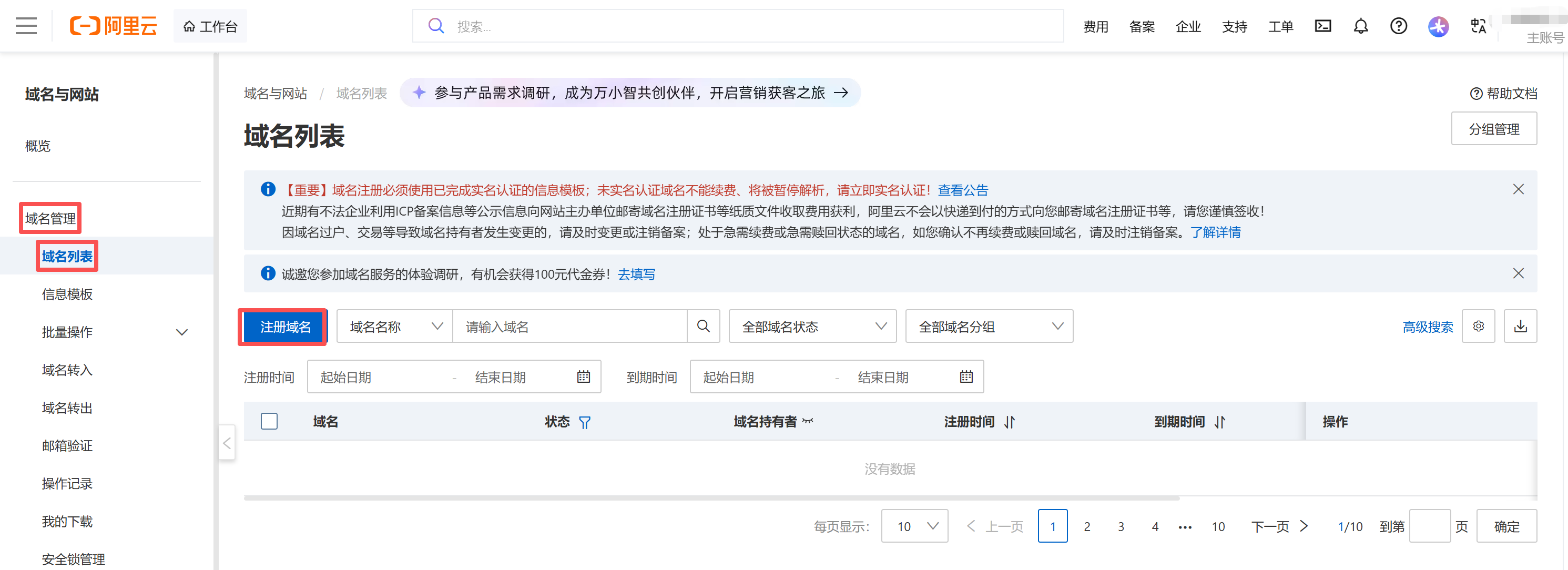Sort by 注册时间 column
Image resolution: width=1568 pixels, height=570 pixels.
[x=1009, y=422]
